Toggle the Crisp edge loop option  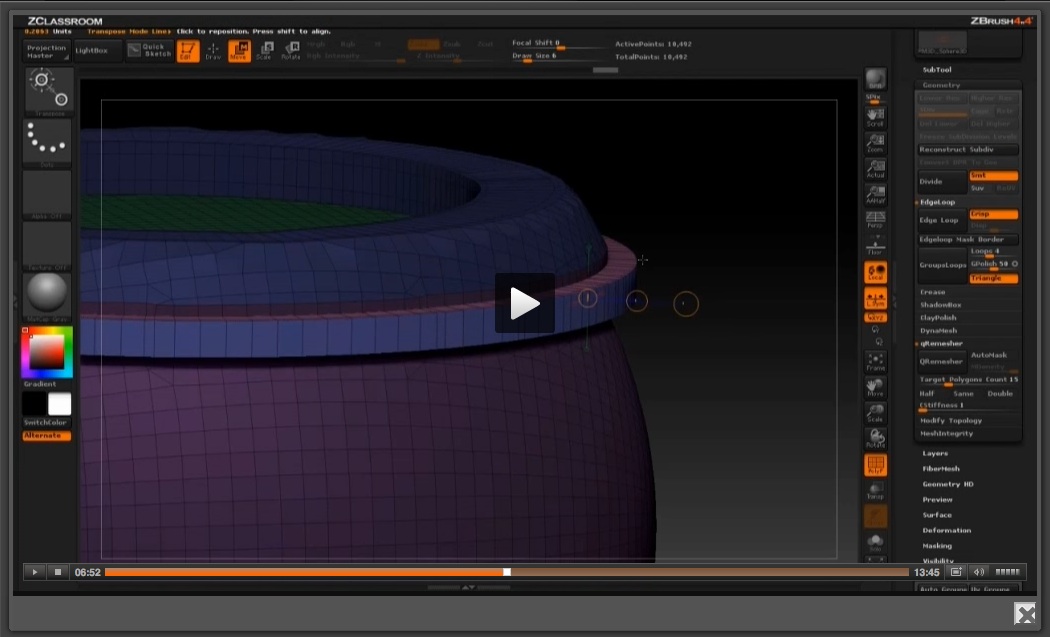(x=993, y=214)
